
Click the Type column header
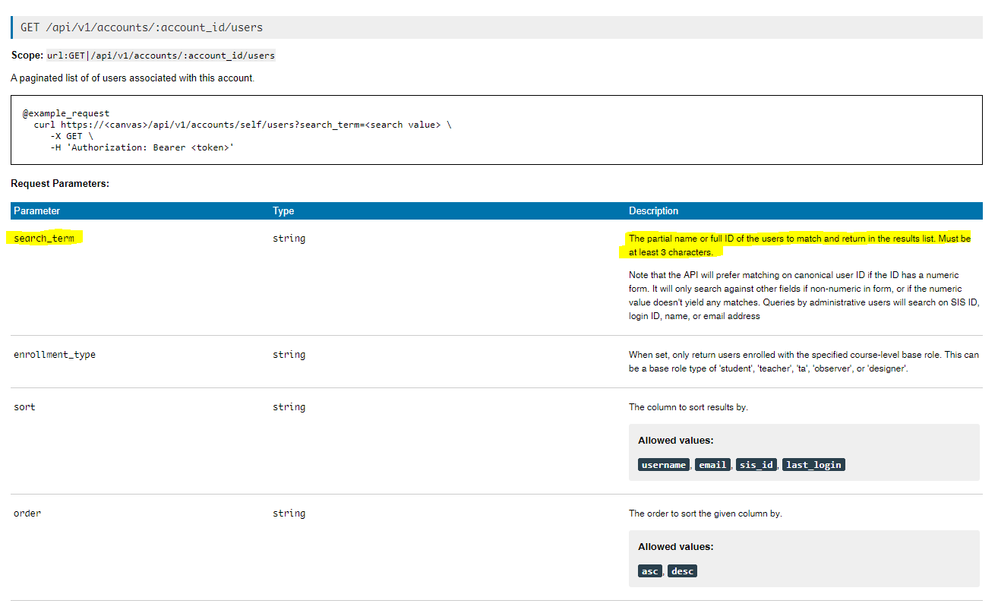tap(284, 211)
